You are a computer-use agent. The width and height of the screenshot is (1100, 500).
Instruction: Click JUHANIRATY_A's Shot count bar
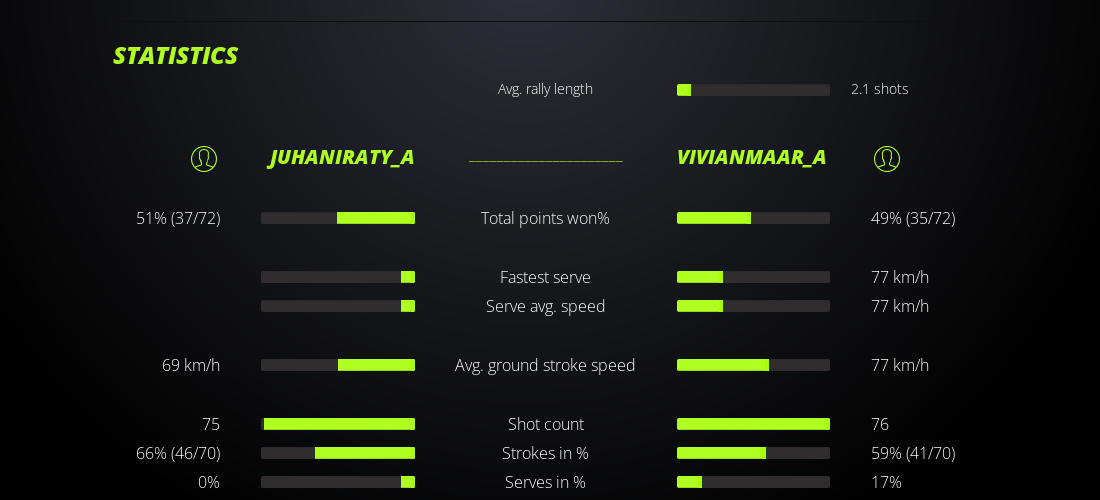pyautogui.click(x=338, y=424)
